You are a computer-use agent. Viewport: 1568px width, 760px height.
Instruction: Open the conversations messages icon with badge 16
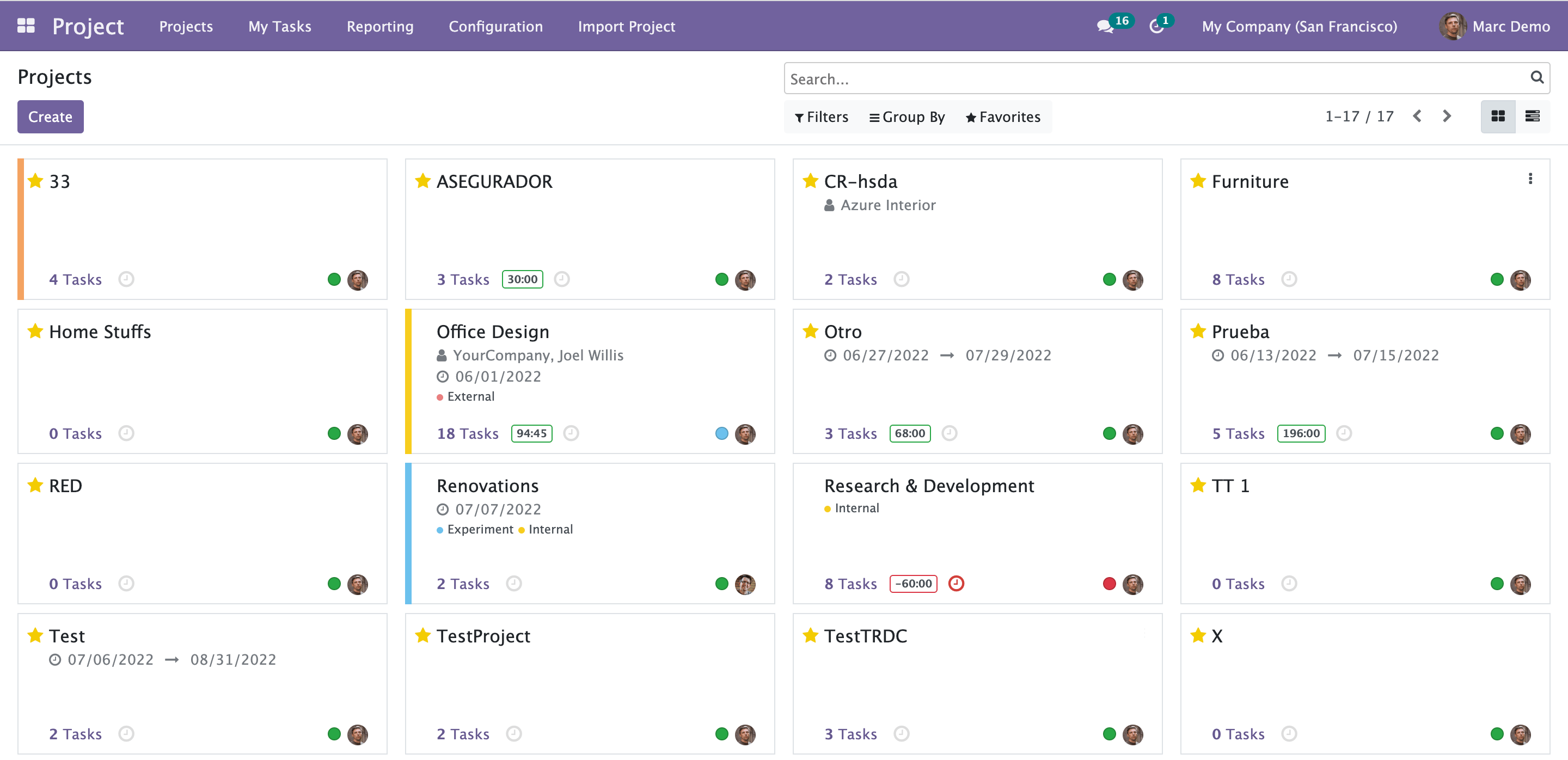(x=1105, y=27)
